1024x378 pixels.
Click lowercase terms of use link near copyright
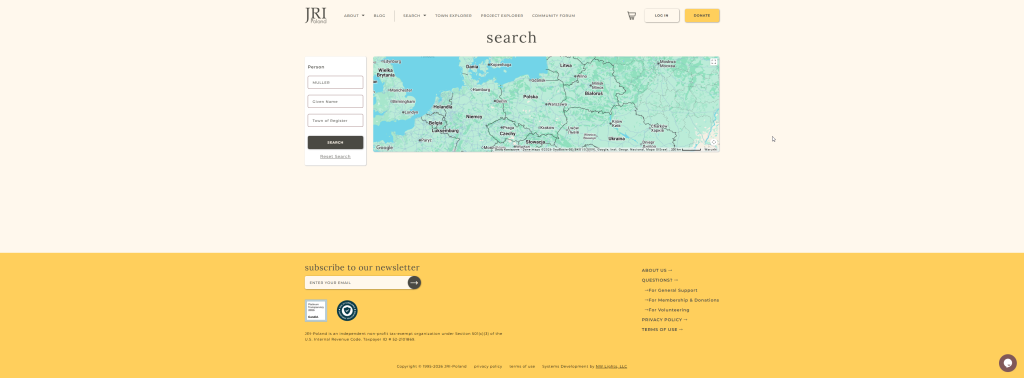522,366
